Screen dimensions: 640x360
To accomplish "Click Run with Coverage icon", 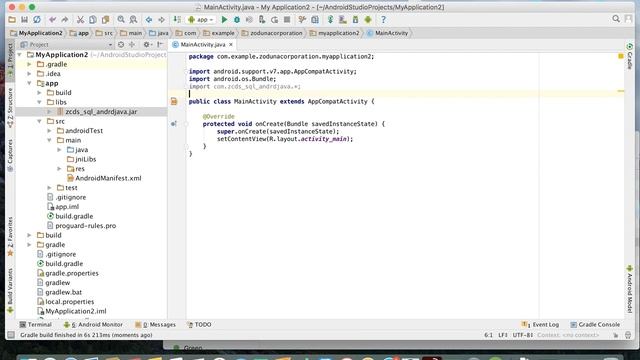I will (x=249, y=20).
